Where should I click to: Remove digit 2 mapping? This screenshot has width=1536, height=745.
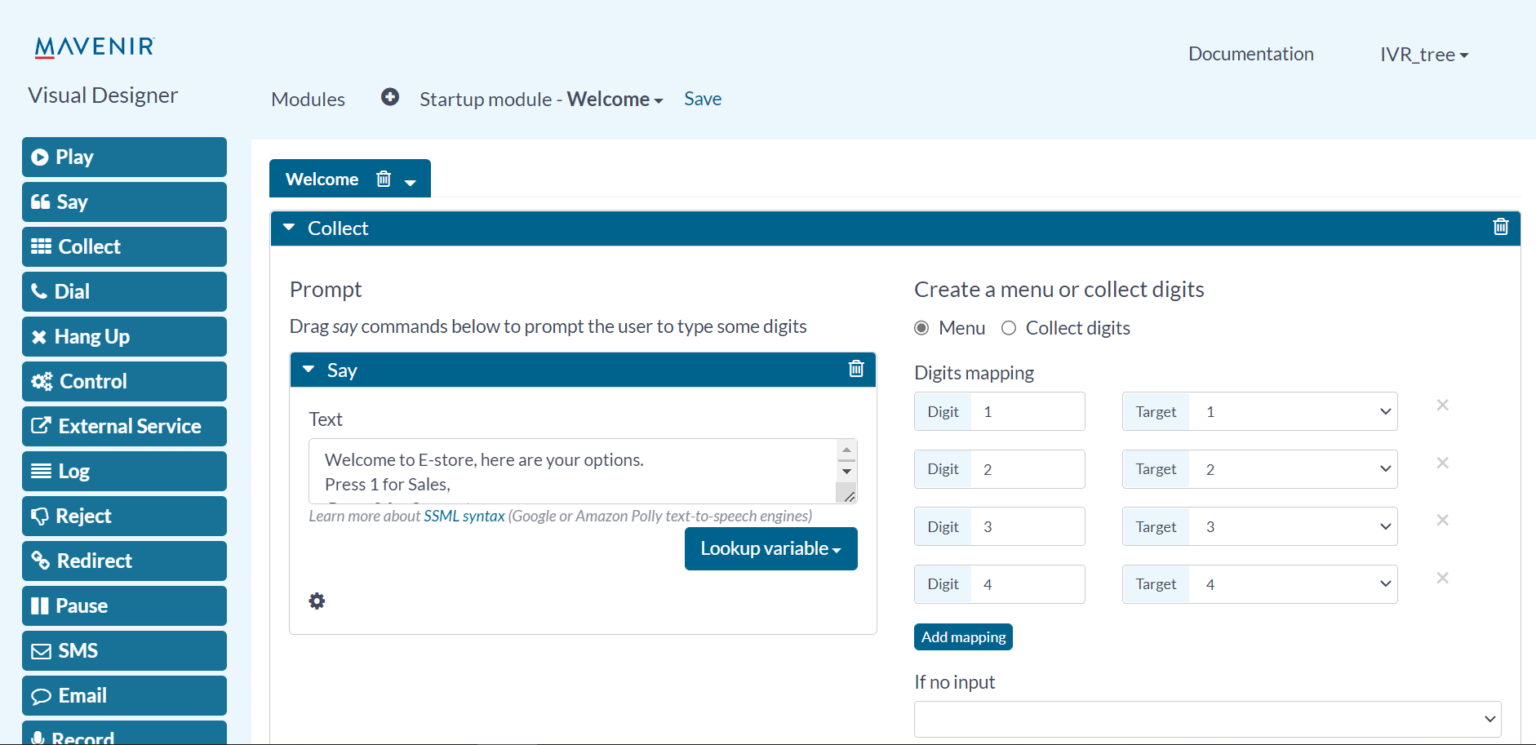tap(1442, 463)
